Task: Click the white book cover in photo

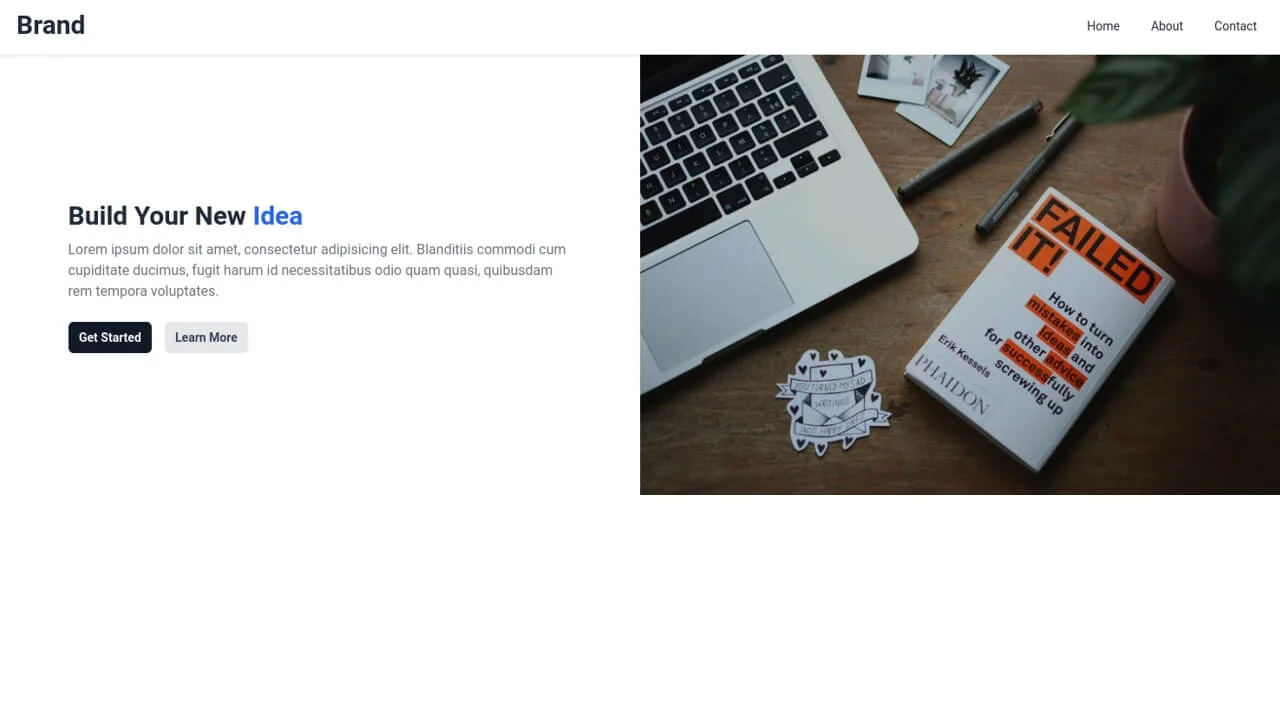Action: point(1040,330)
